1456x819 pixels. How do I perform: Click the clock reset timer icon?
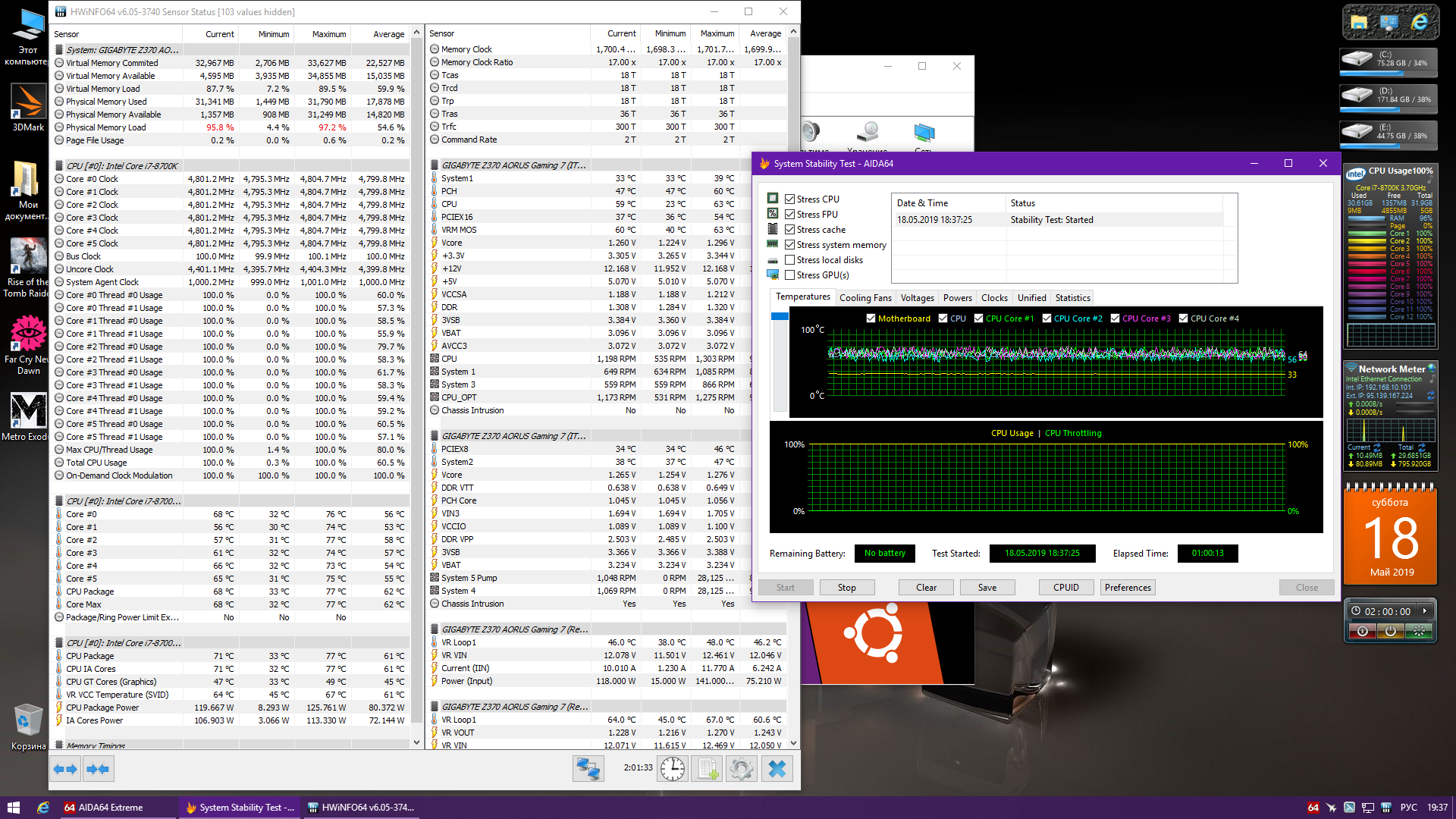click(672, 769)
